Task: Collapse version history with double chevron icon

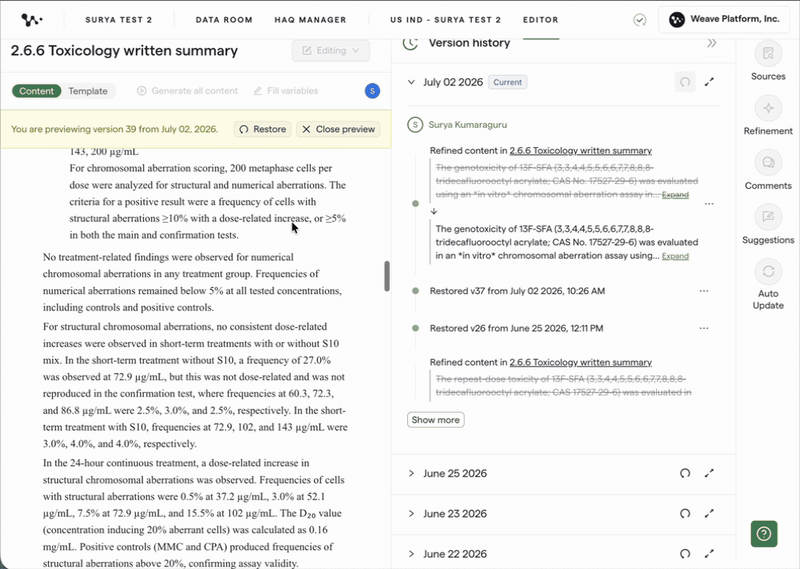Action: pyautogui.click(x=712, y=43)
